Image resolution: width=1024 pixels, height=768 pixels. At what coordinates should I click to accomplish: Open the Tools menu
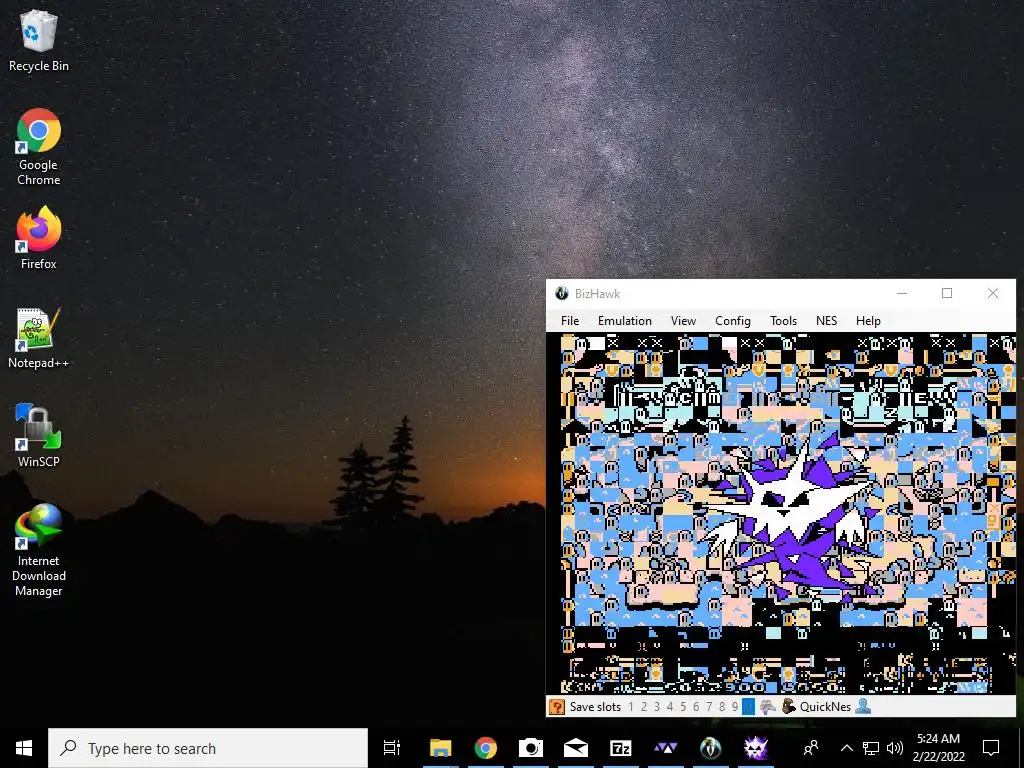tap(783, 321)
